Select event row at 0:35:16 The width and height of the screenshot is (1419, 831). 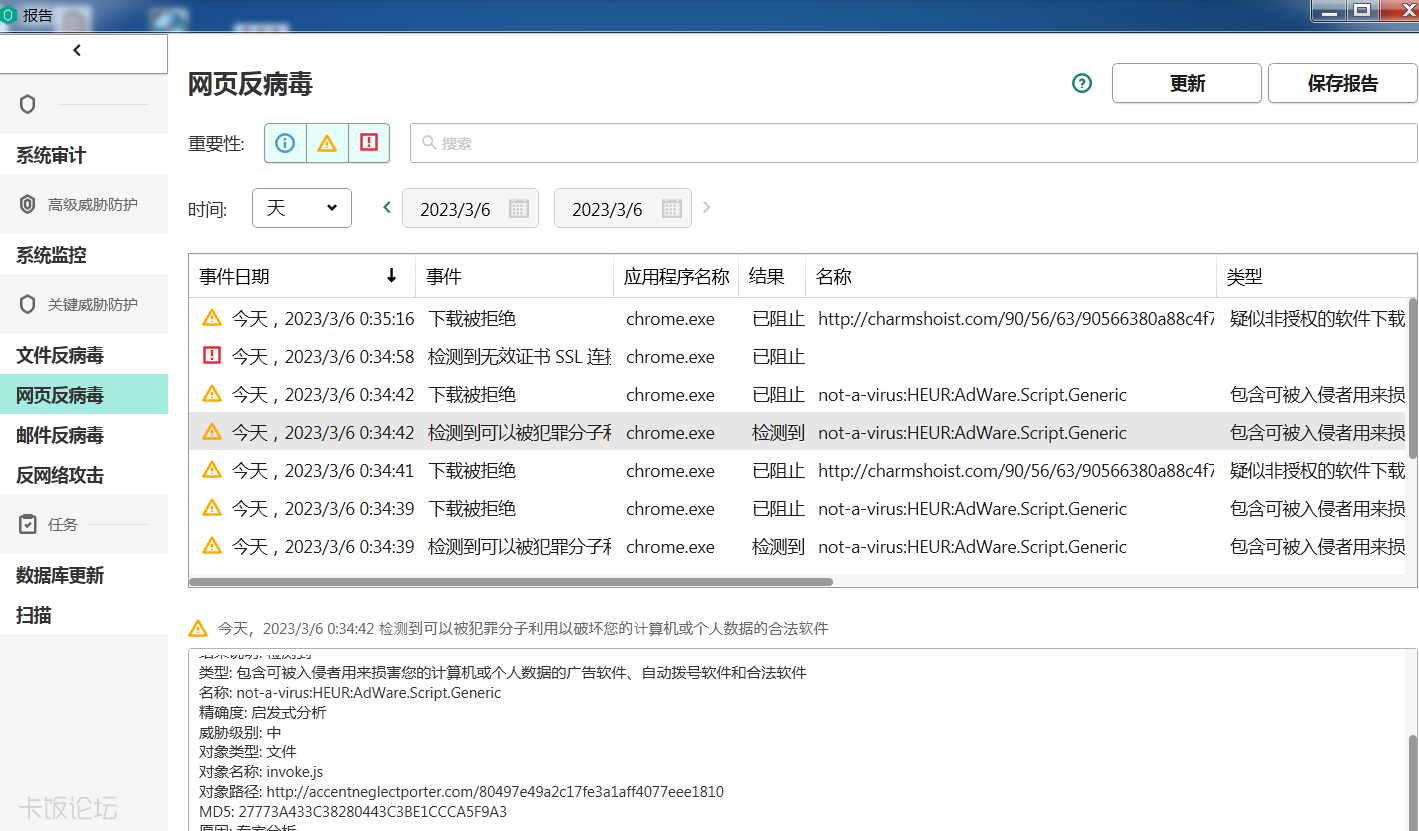(797, 319)
